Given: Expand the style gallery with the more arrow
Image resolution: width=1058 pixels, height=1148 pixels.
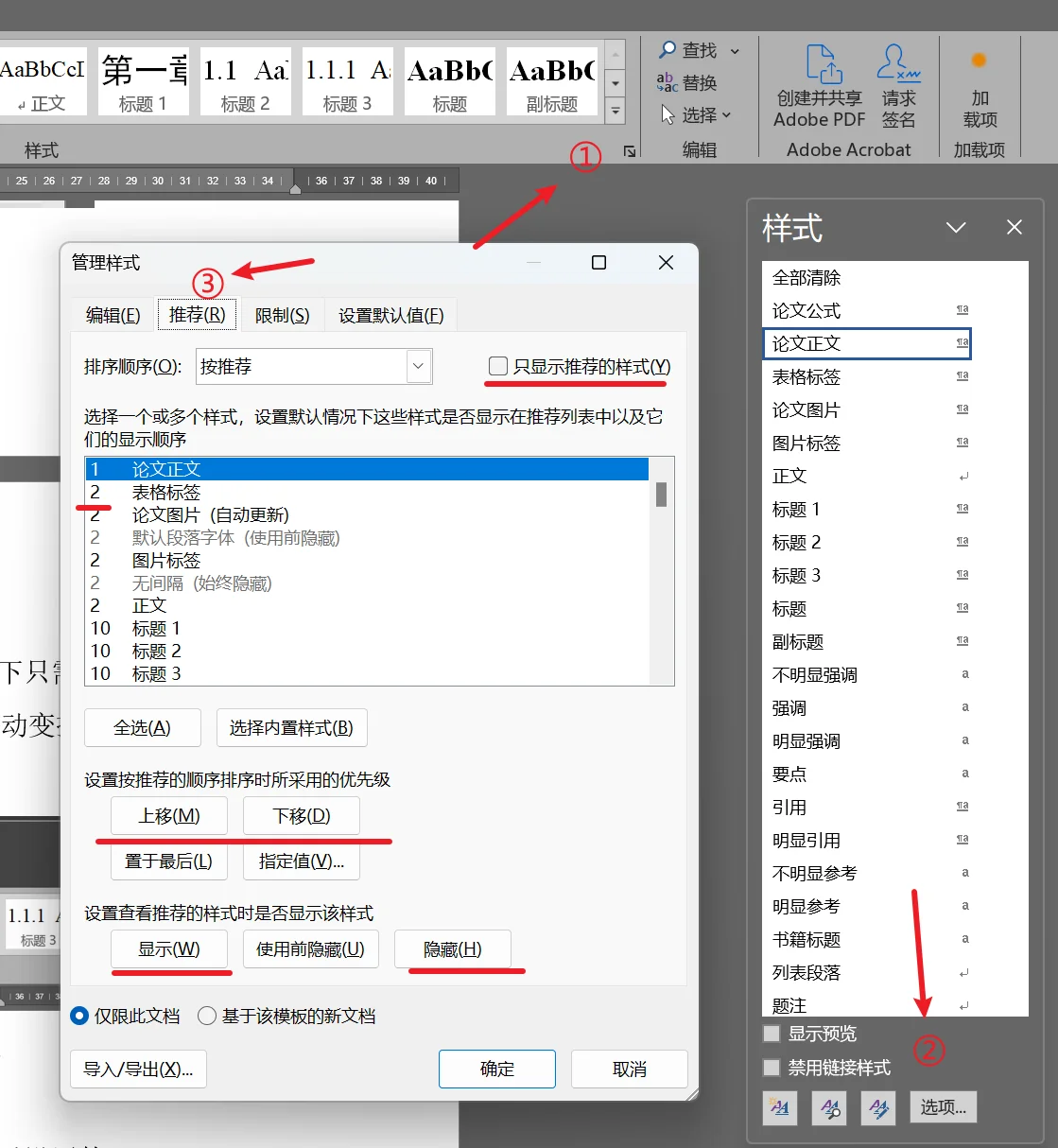Looking at the screenshot, I should 616,111.
